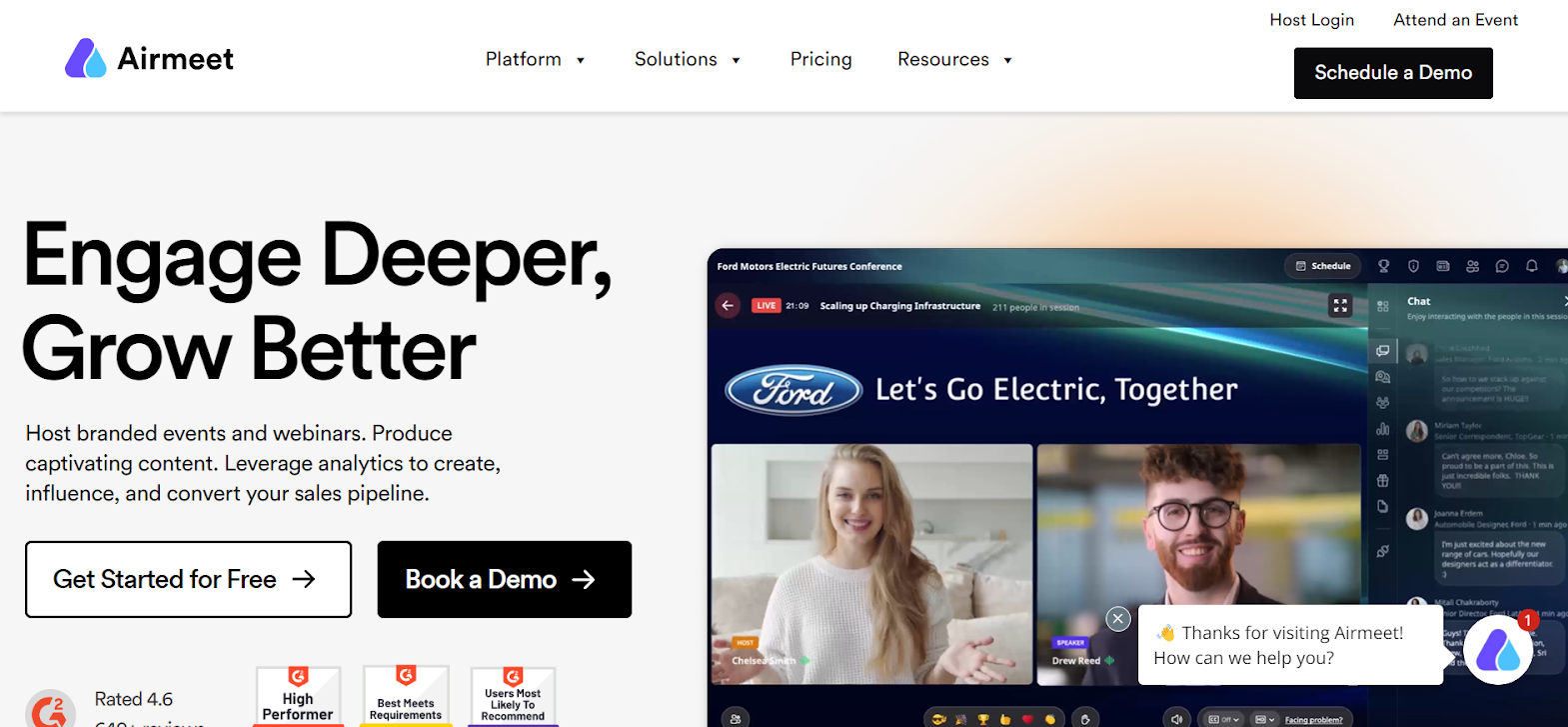This screenshot has width=1568, height=727.
Task: Dismiss the Thanks for visiting Airmeet popup
Action: (1118, 619)
